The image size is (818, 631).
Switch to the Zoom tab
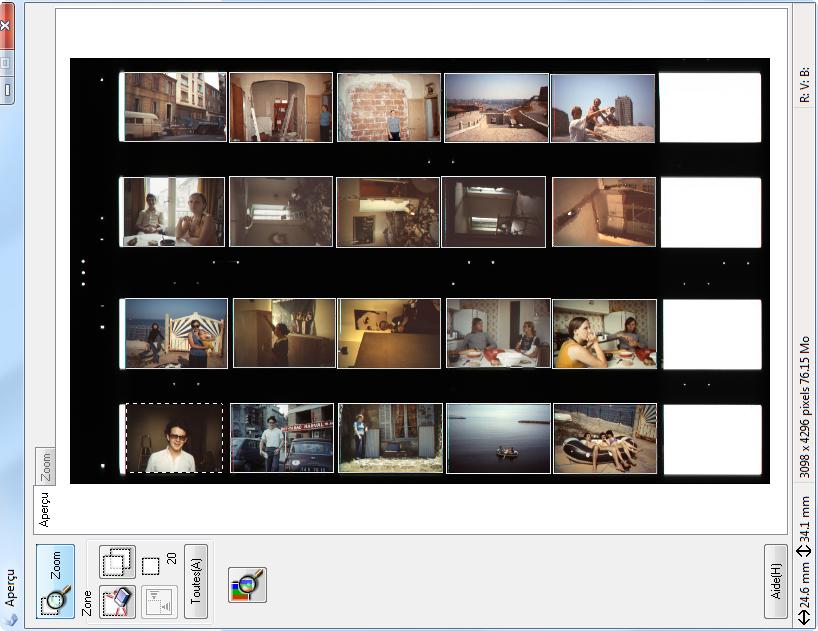click(x=45, y=466)
